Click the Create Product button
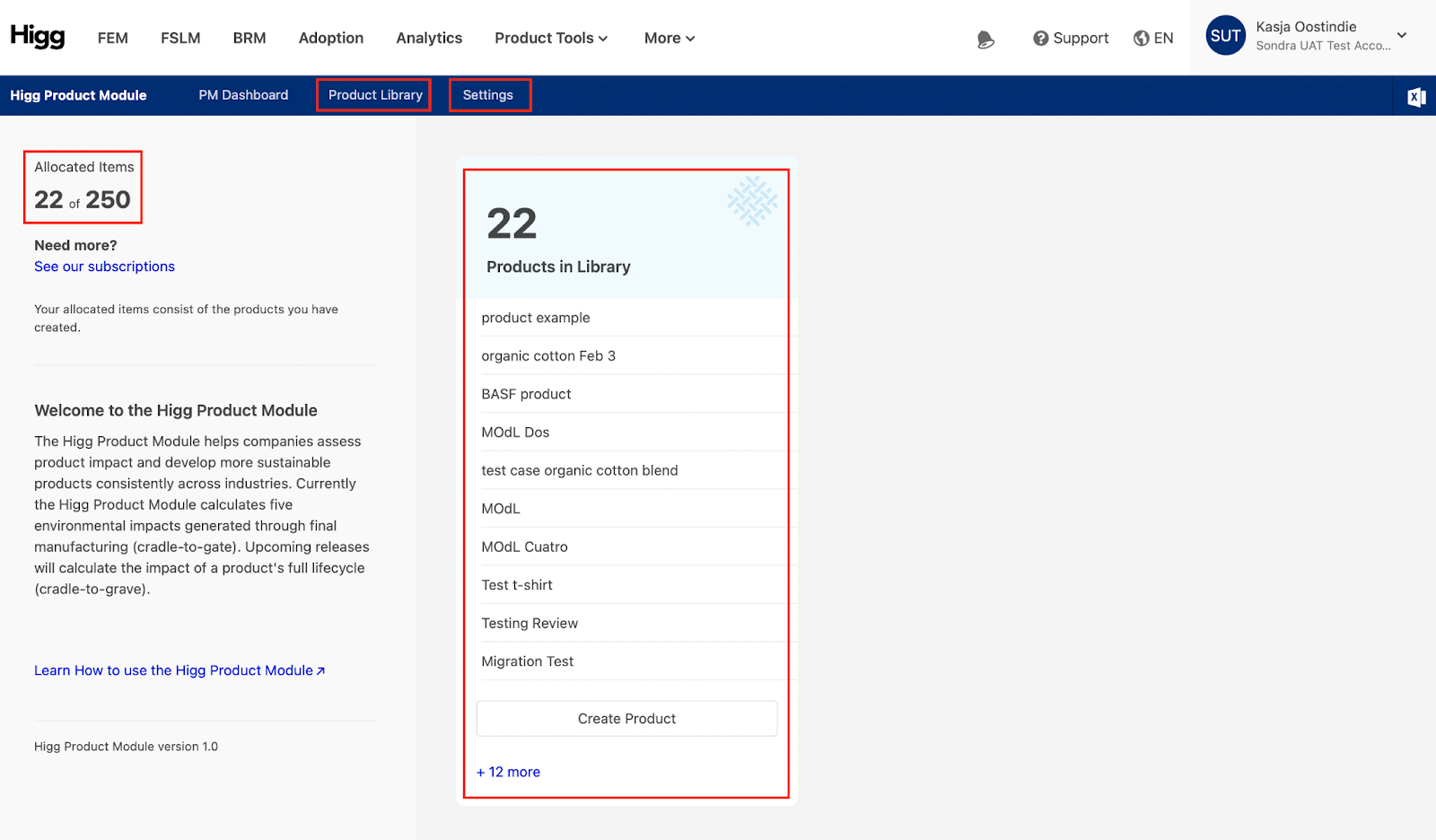 coord(626,719)
